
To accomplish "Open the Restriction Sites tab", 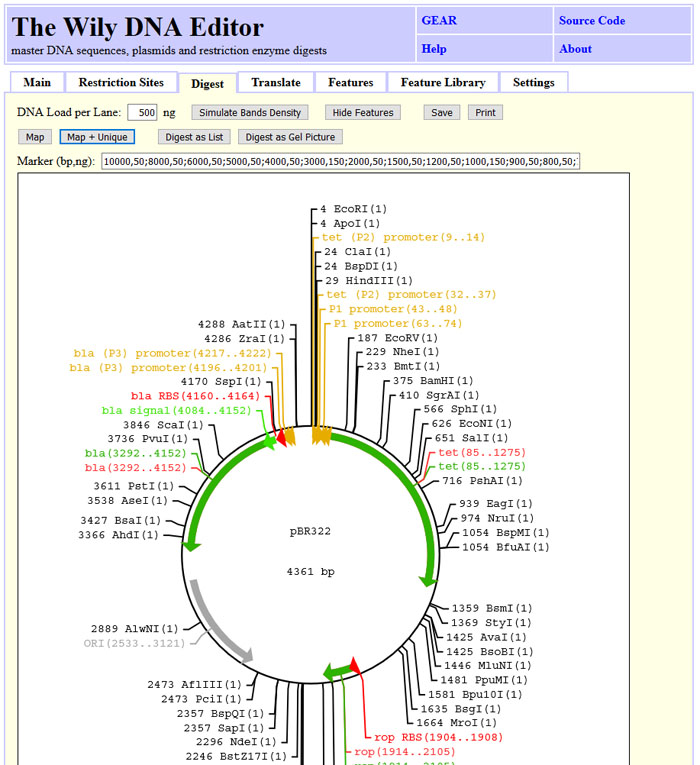I will pos(121,82).
